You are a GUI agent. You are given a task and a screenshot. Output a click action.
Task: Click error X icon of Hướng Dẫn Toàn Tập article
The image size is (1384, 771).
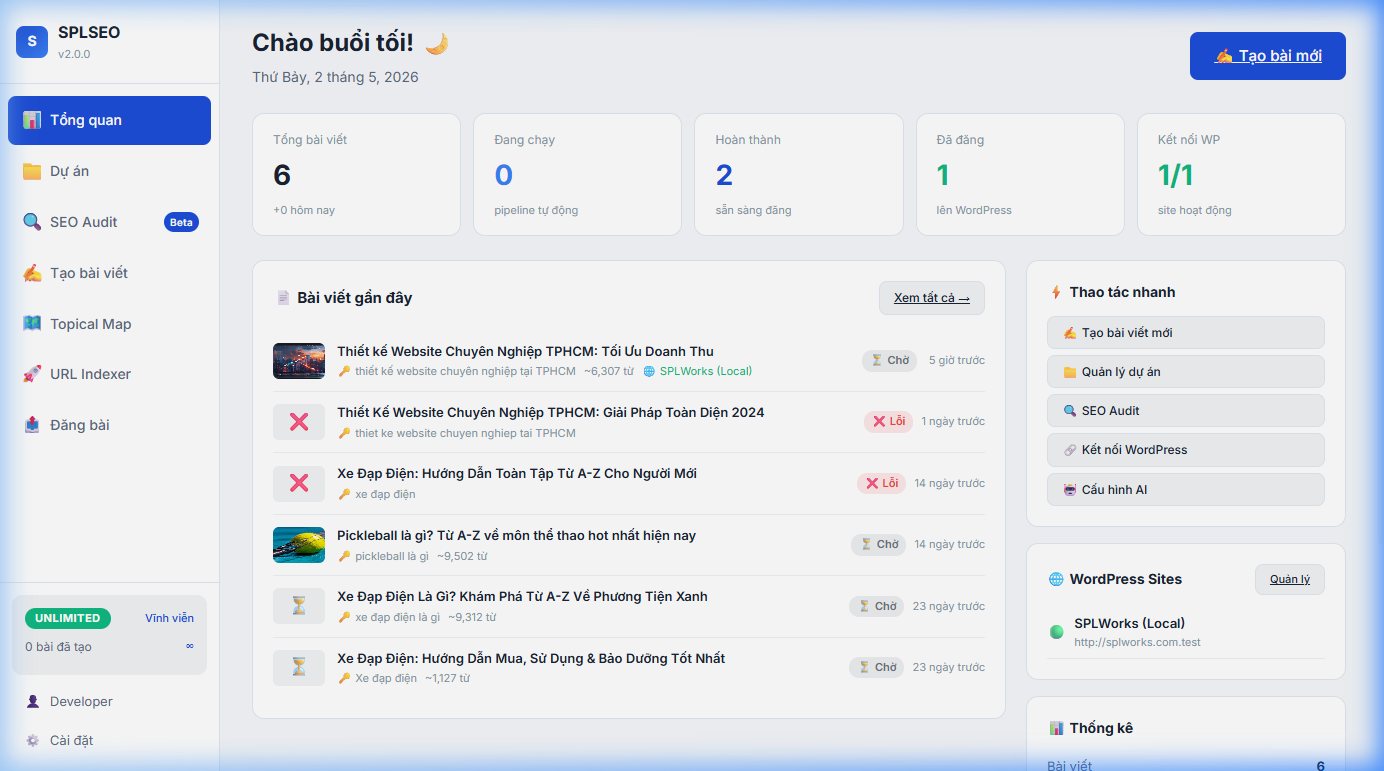(x=299, y=483)
